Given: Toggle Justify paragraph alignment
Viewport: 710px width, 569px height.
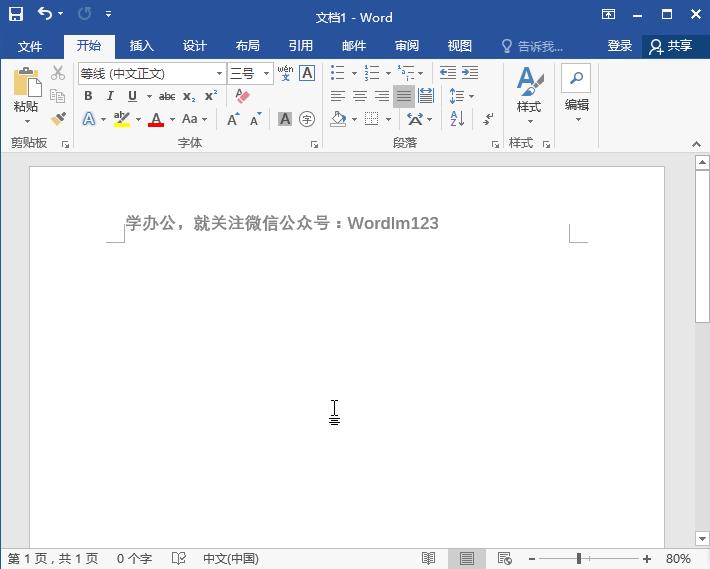Looking at the screenshot, I should tap(404, 96).
